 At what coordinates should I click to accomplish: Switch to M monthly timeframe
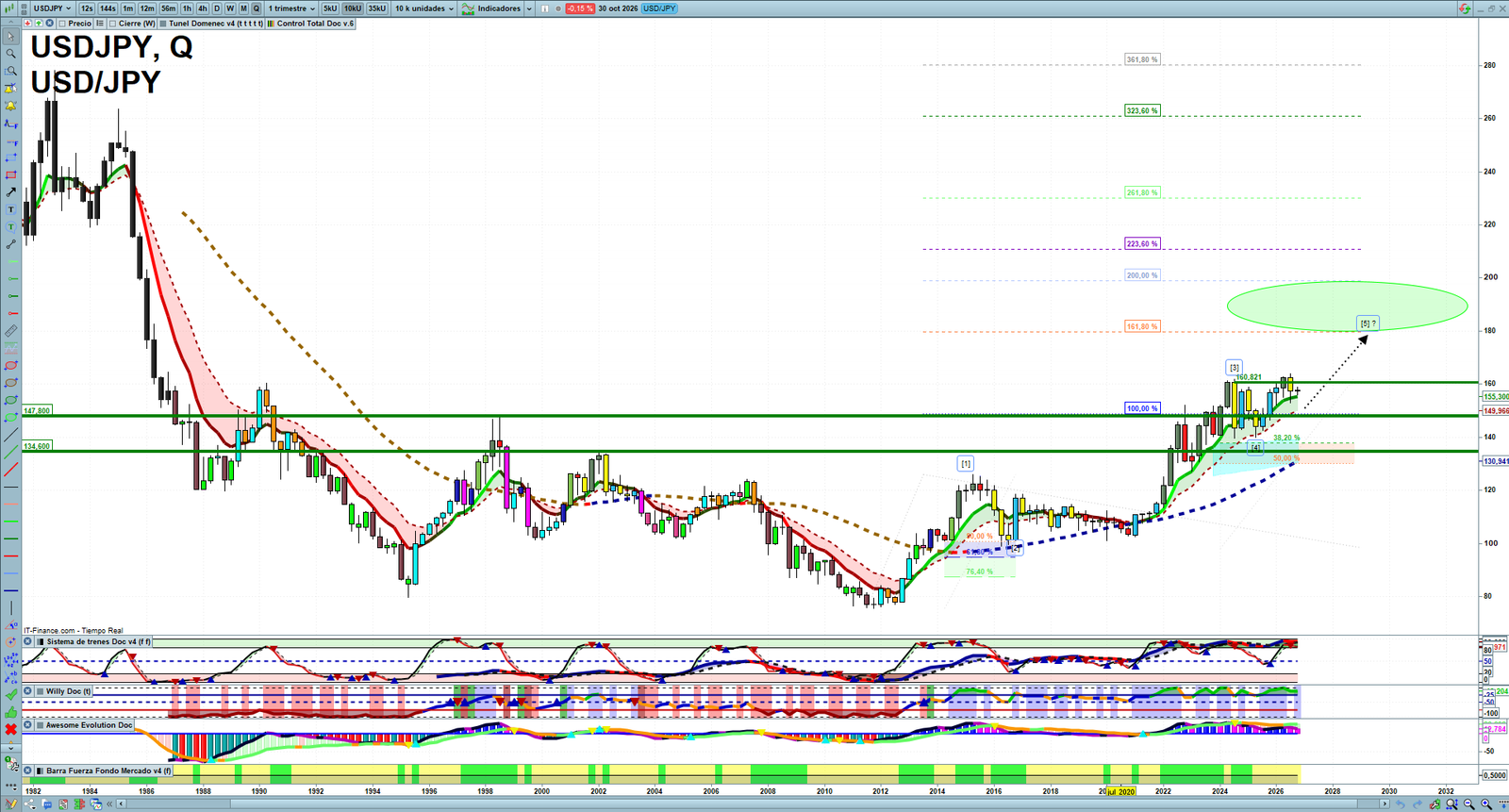[243, 8]
